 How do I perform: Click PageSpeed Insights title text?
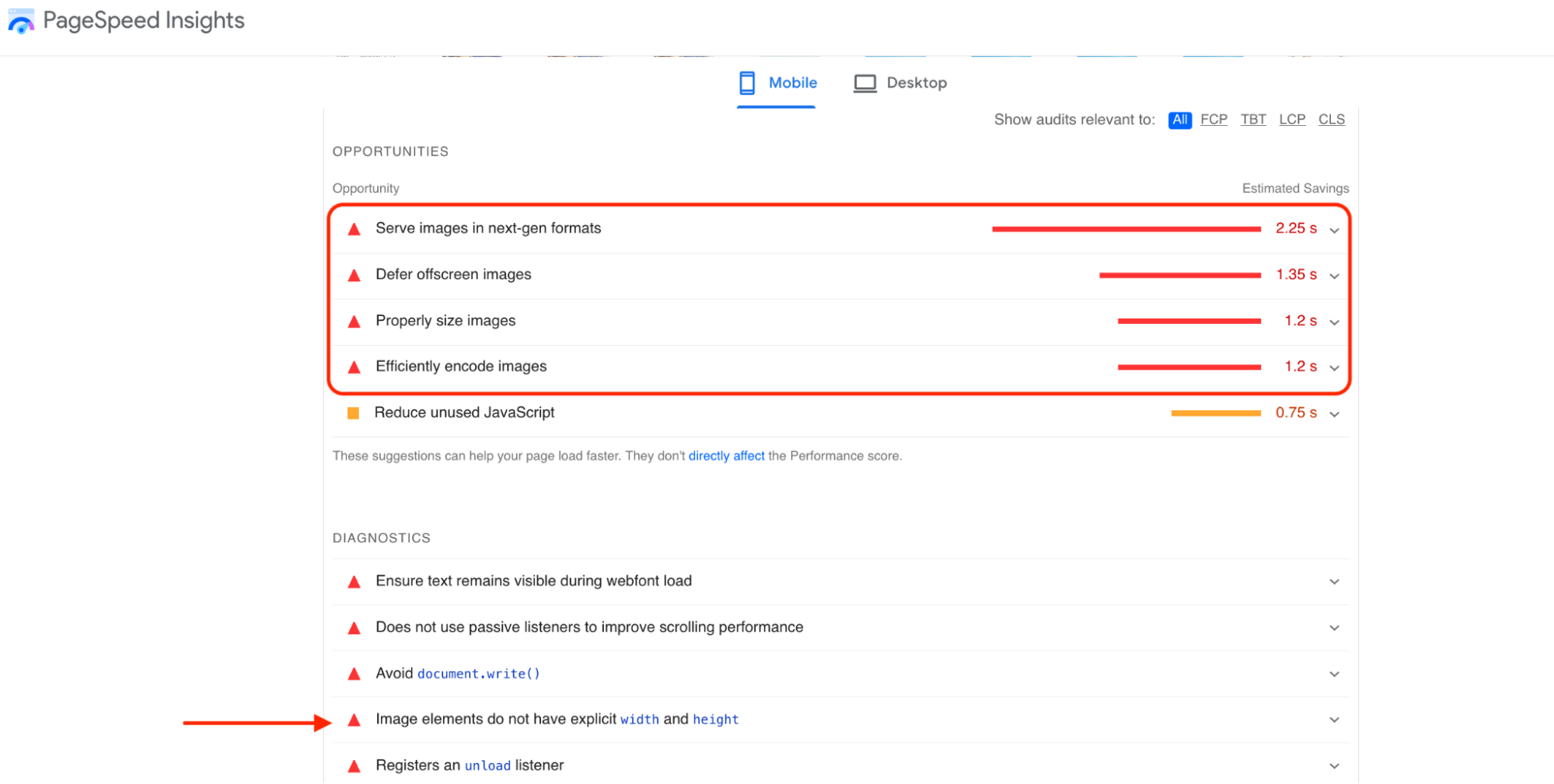pyautogui.click(x=144, y=20)
